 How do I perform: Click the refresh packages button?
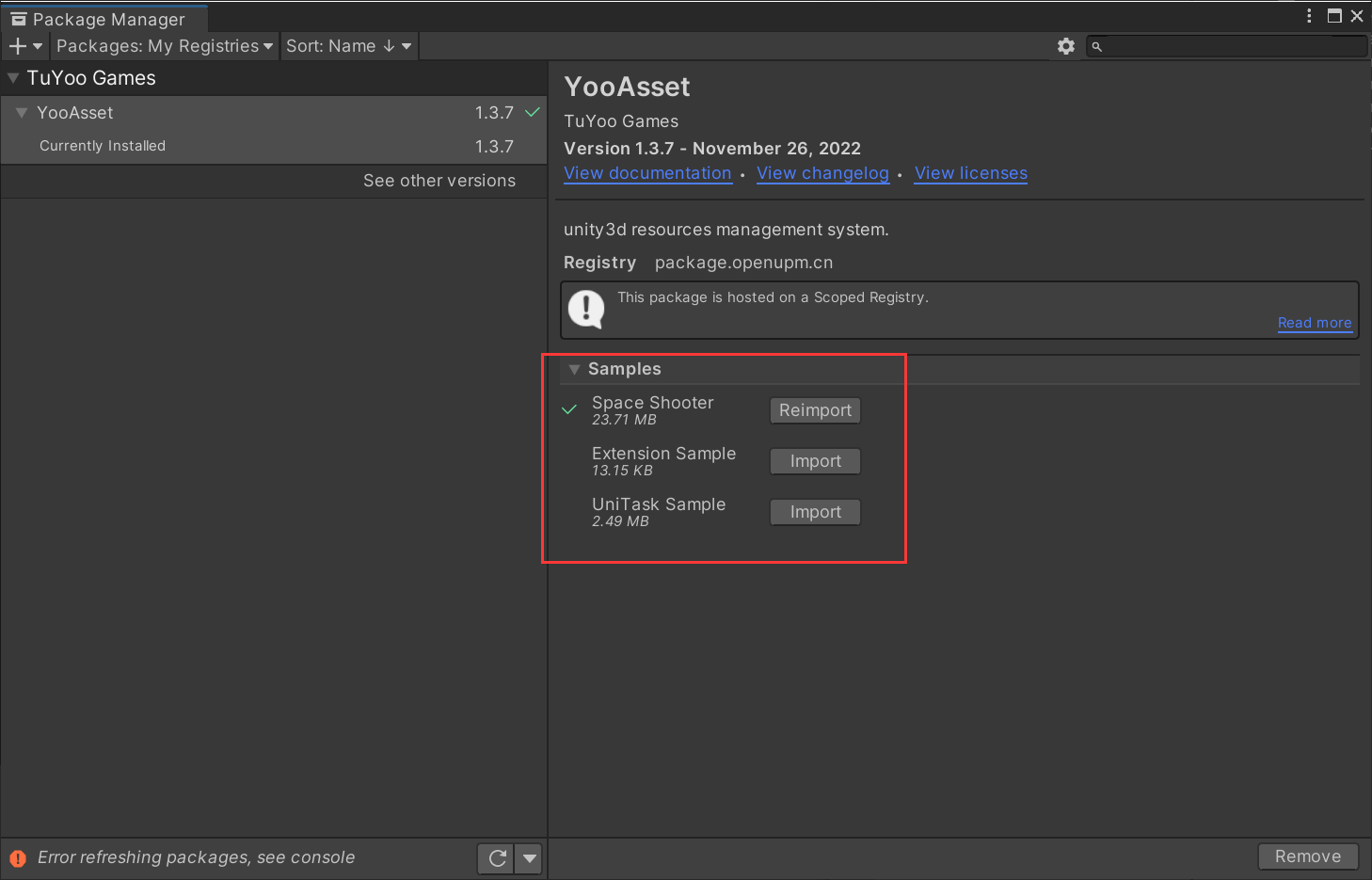point(497,858)
